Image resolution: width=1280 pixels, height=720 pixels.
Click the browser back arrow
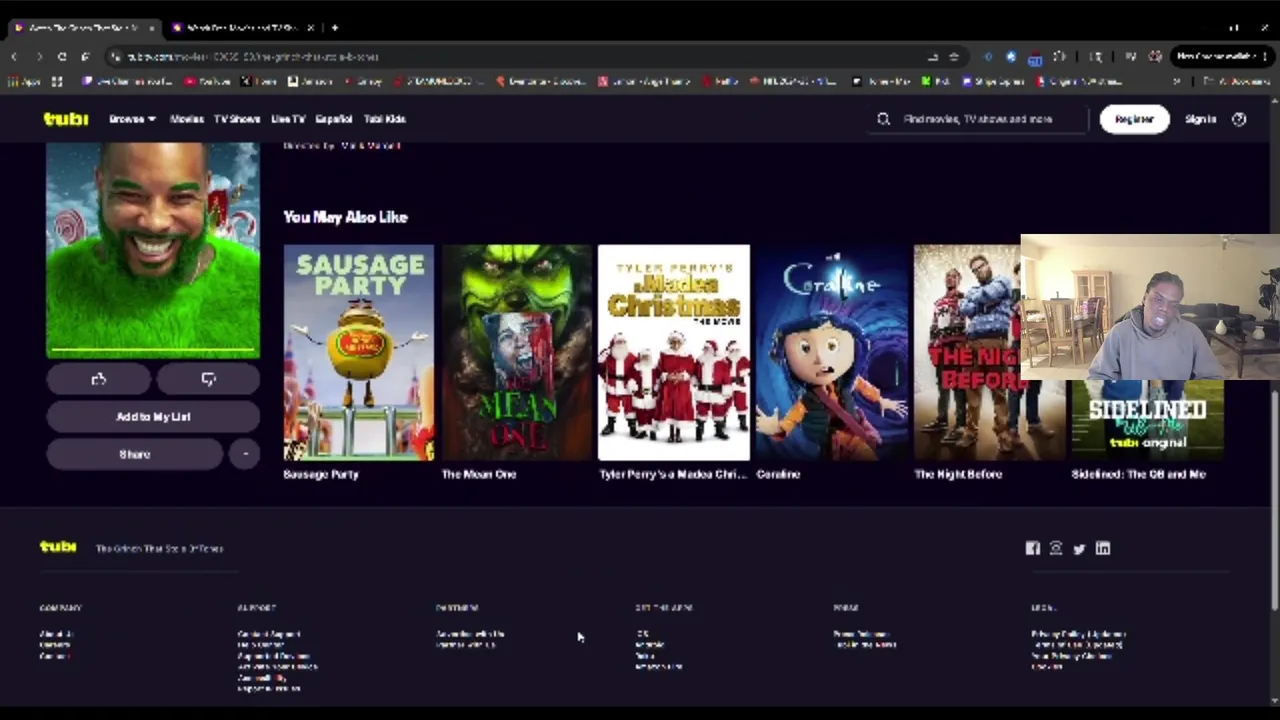[x=14, y=57]
